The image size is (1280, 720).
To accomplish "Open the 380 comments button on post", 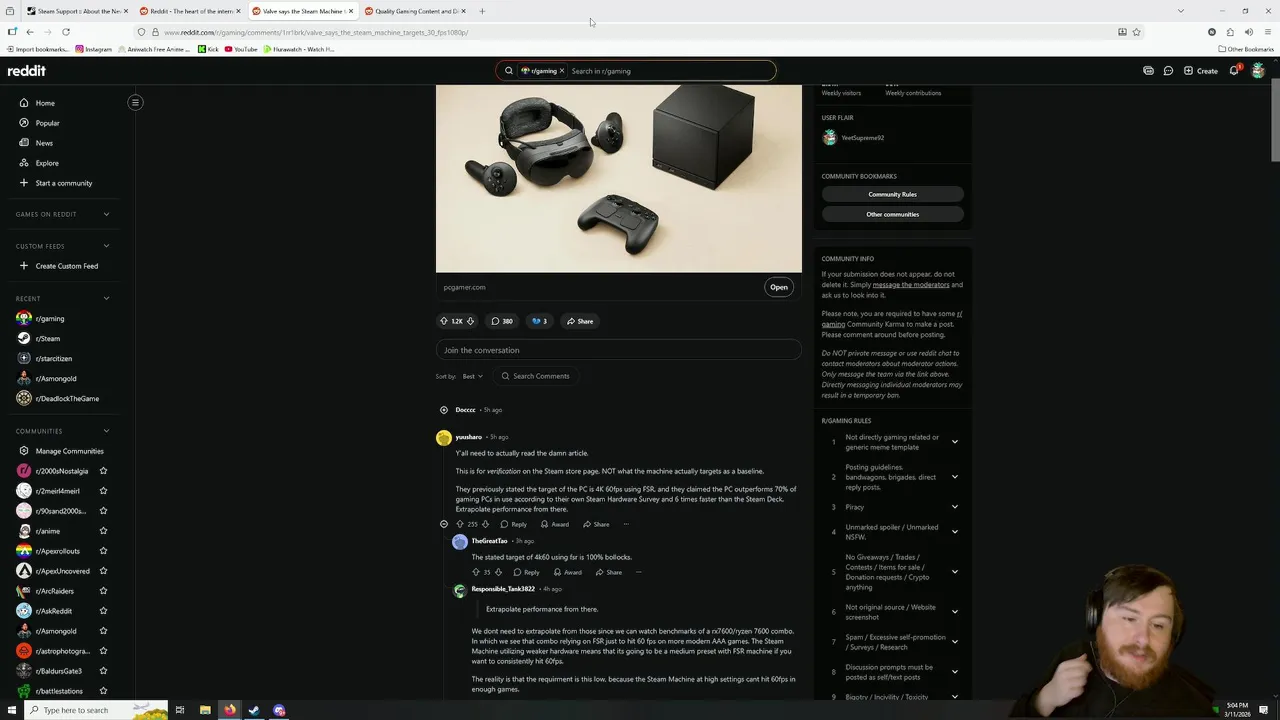I will point(502,321).
